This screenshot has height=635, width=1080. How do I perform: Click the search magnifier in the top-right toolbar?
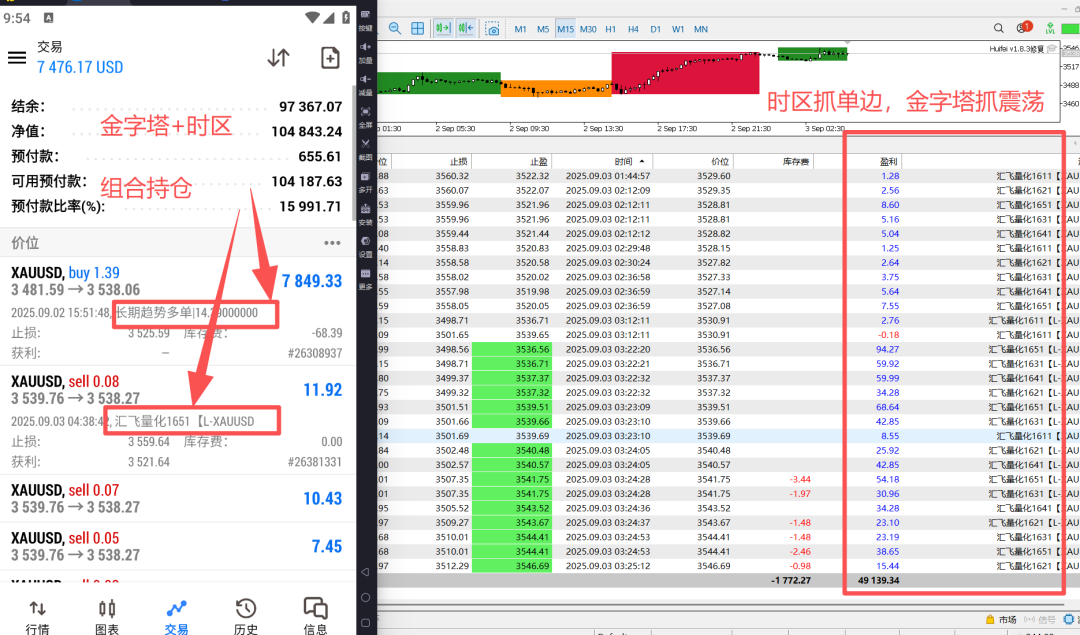(x=997, y=29)
